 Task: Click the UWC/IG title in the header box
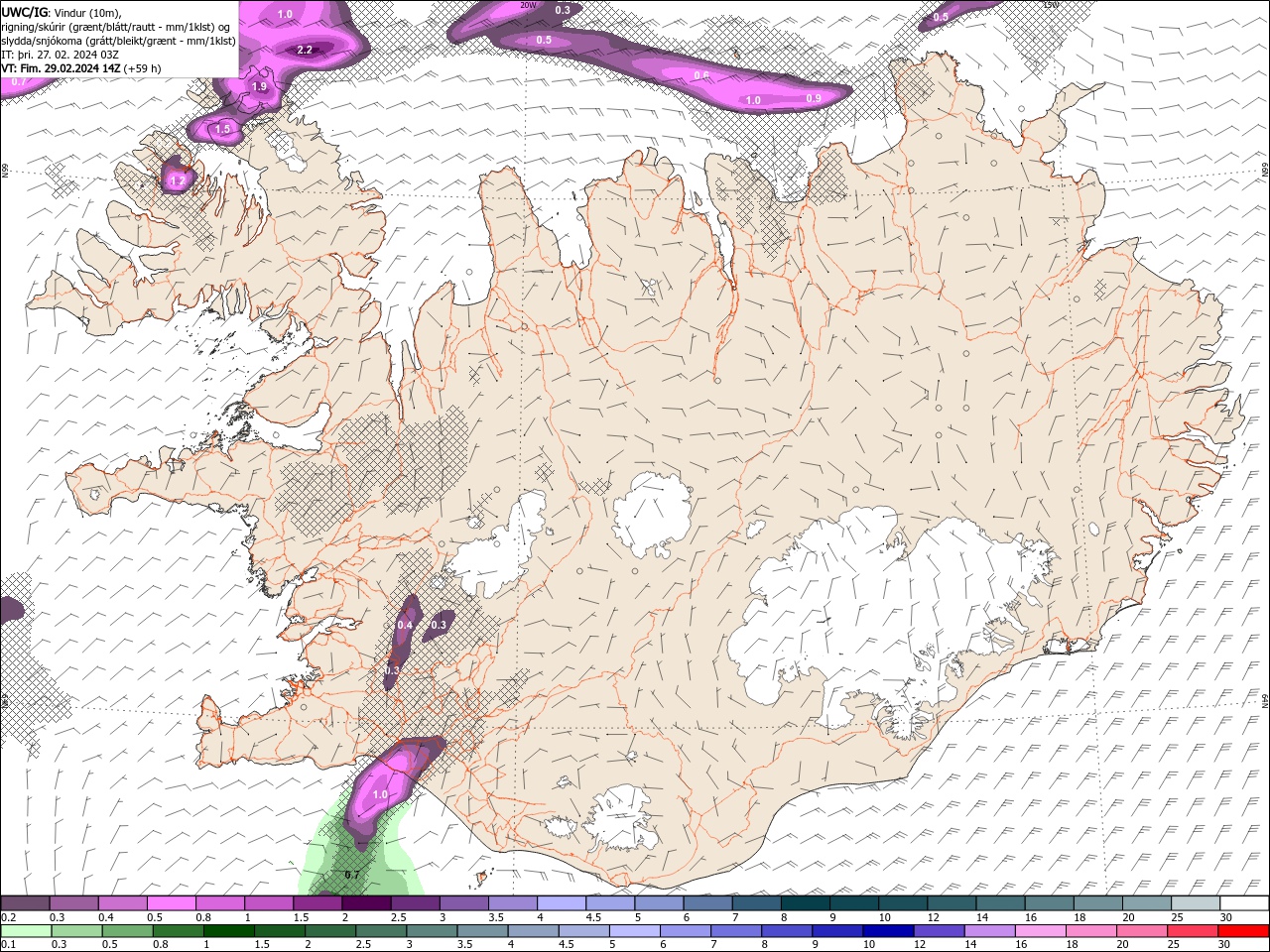coord(24,12)
